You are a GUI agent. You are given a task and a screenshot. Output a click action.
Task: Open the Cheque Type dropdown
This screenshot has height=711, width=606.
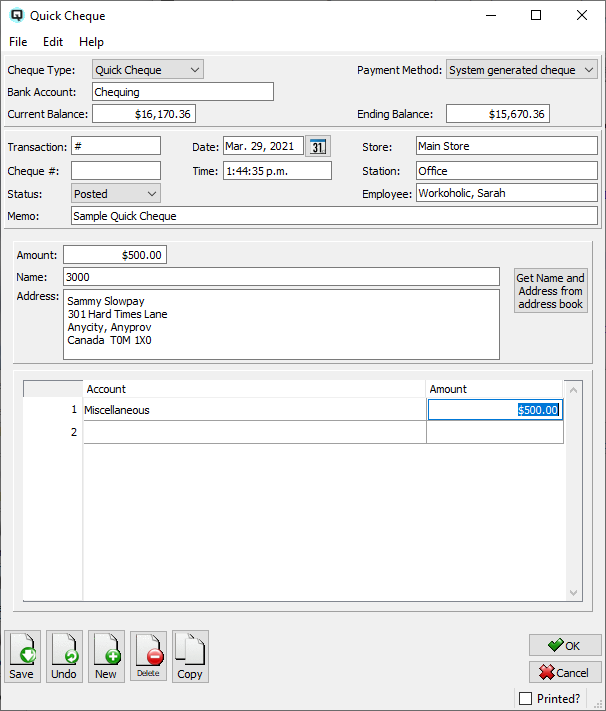pos(148,70)
